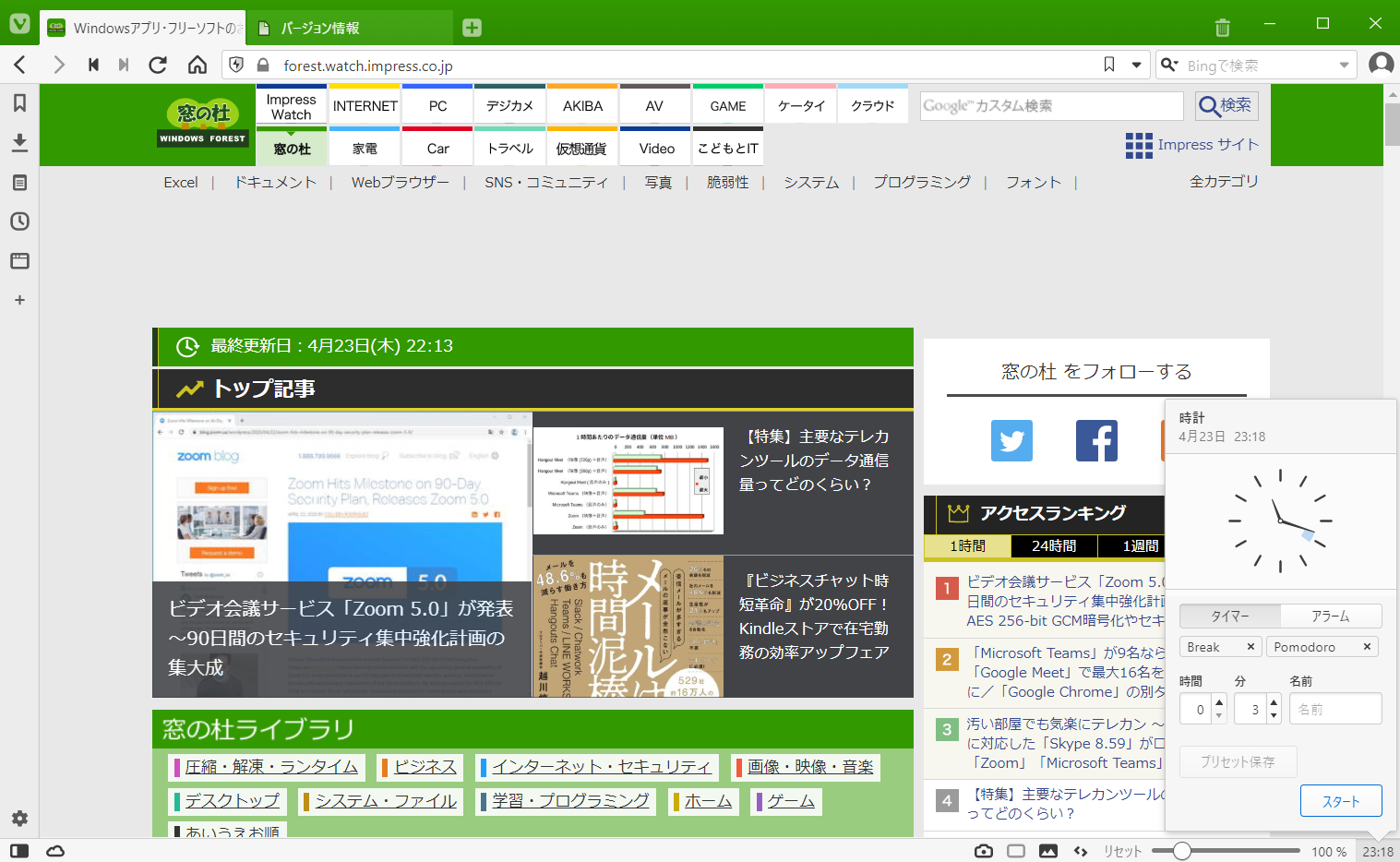Open the closed tabs trash icon

(x=1222, y=28)
